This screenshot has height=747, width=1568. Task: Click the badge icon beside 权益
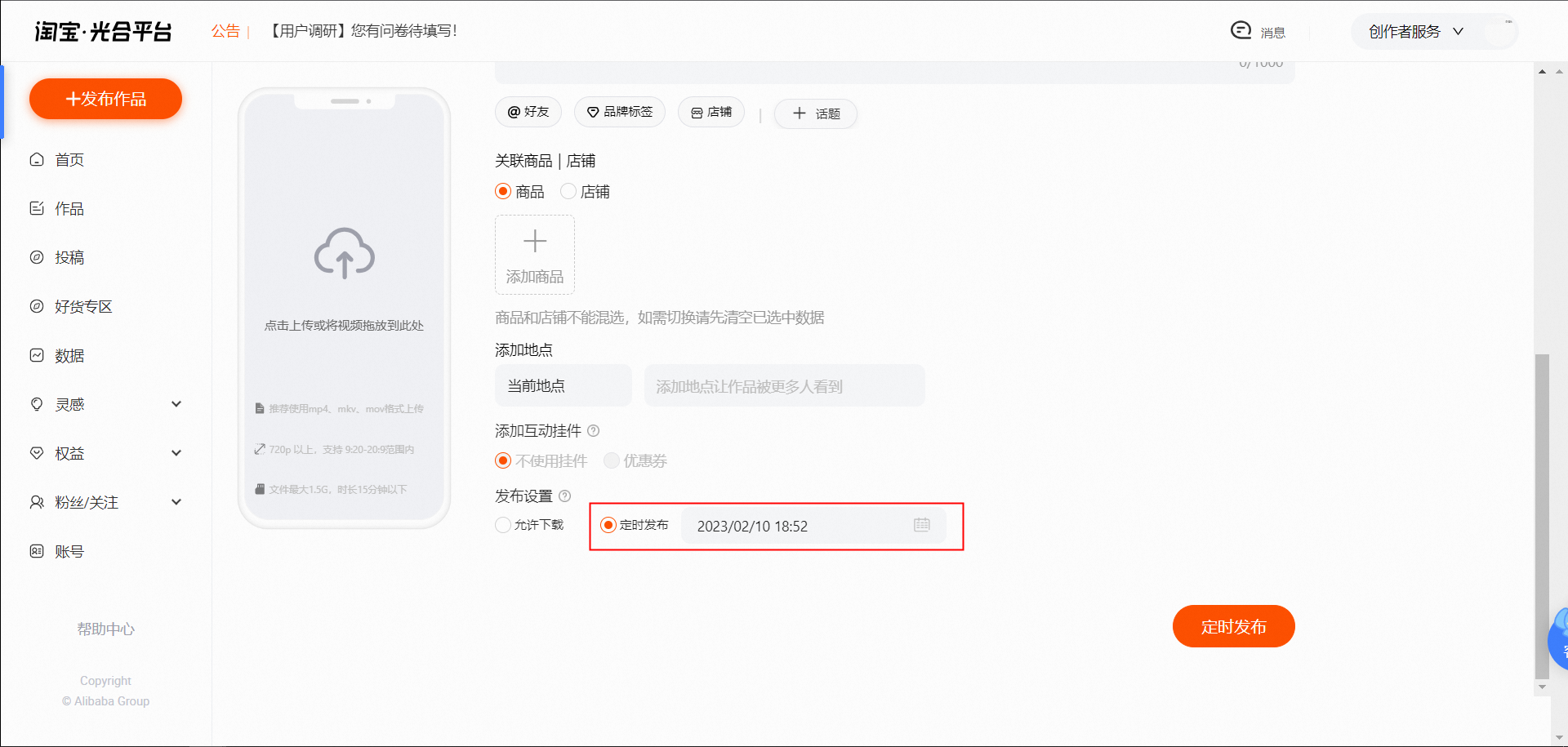pyautogui.click(x=37, y=453)
